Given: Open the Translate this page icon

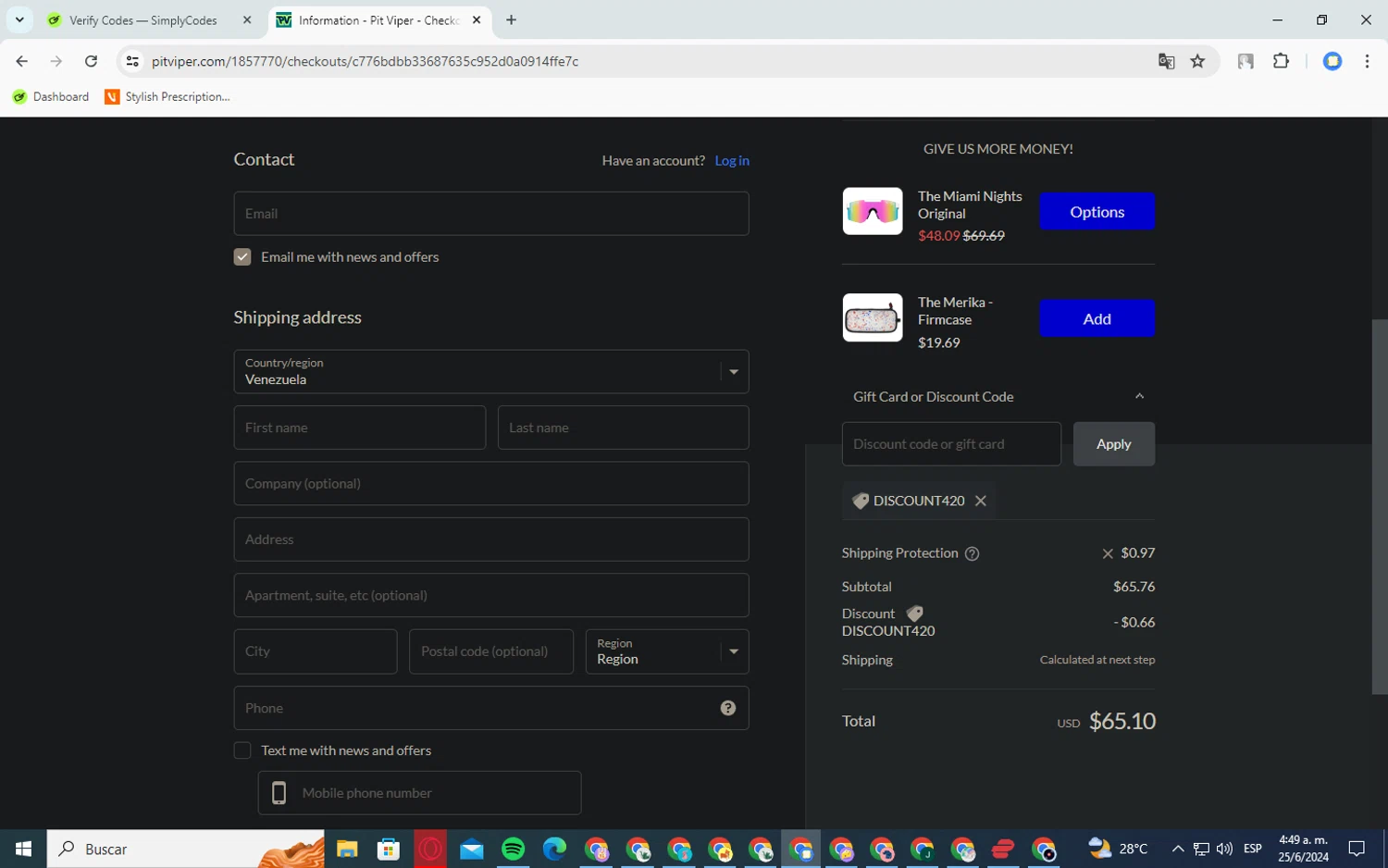Looking at the screenshot, I should 1166,61.
